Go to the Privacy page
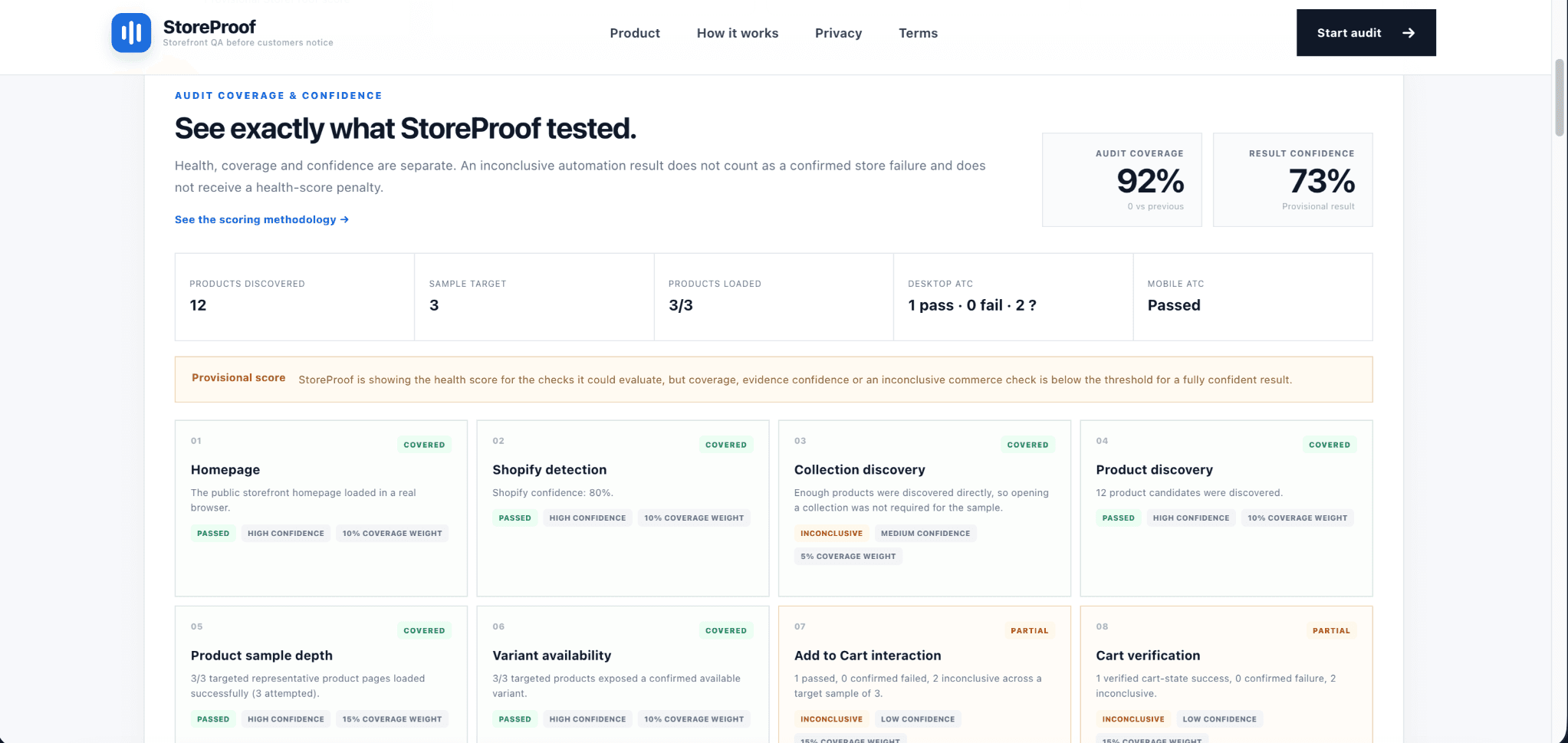Screen dimensions: 1568x743 click(x=838, y=33)
